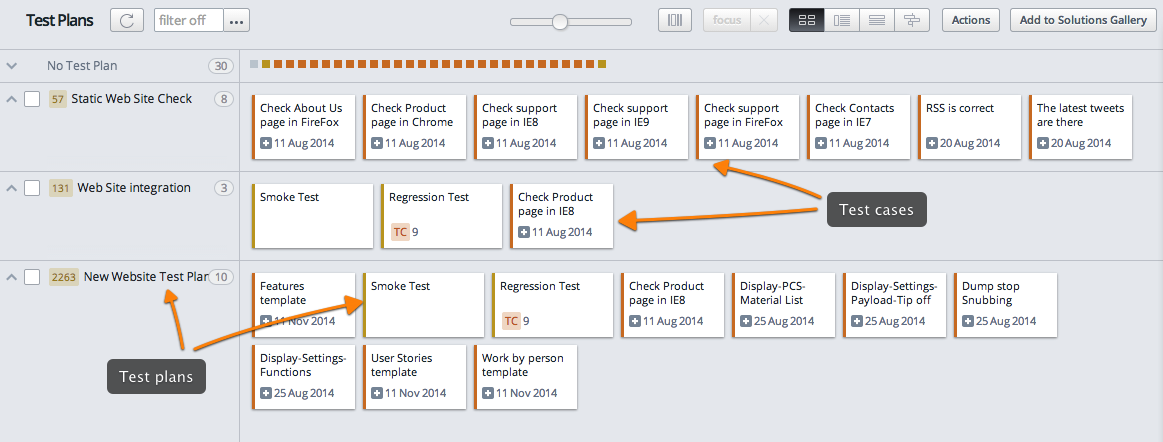The width and height of the screenshot is (1163, 442).
Task: Click the Test Plans board title
Action: click(x=59, y=21)
